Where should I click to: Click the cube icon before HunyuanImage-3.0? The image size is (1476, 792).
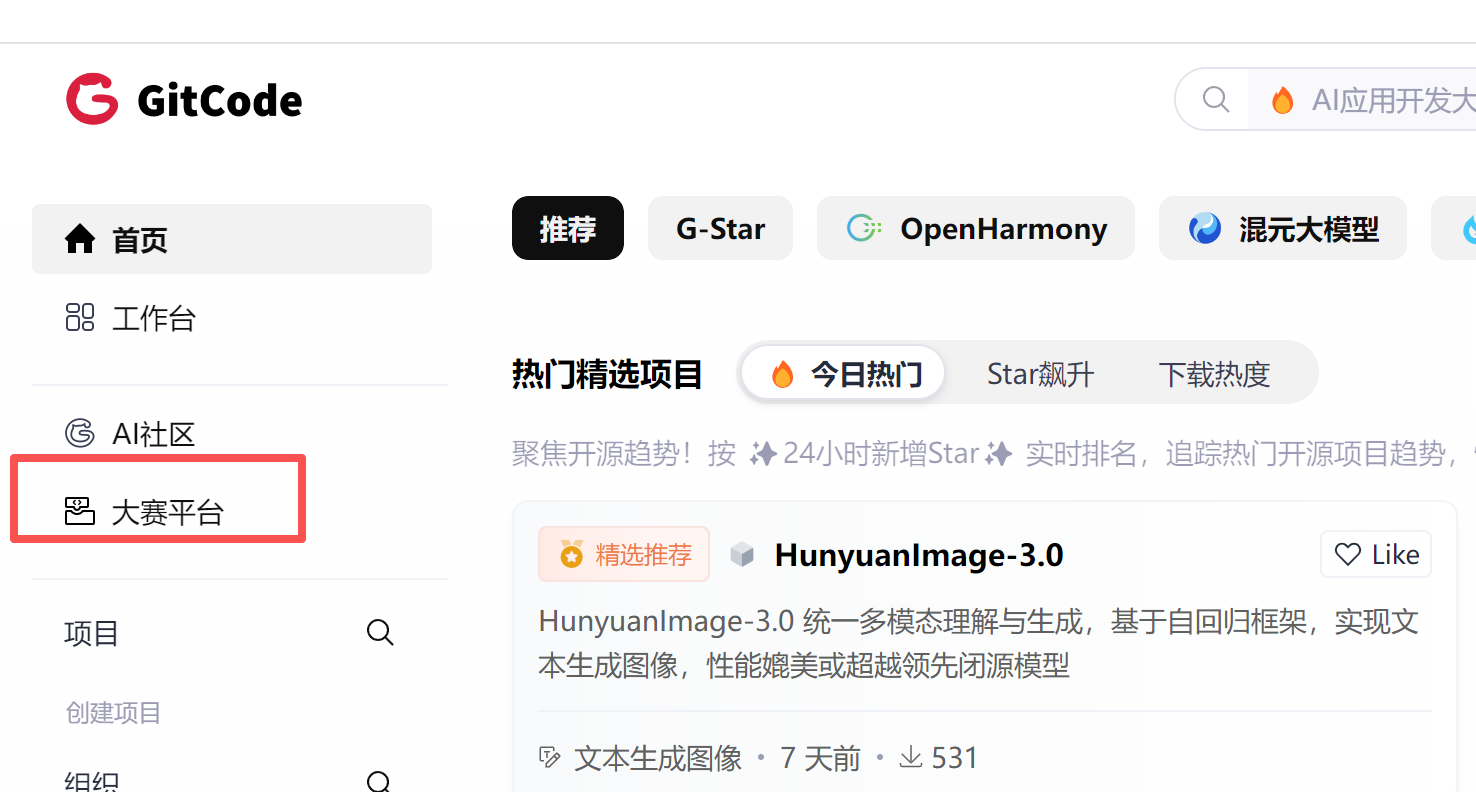pyautogui.click(x=742, y=554)
